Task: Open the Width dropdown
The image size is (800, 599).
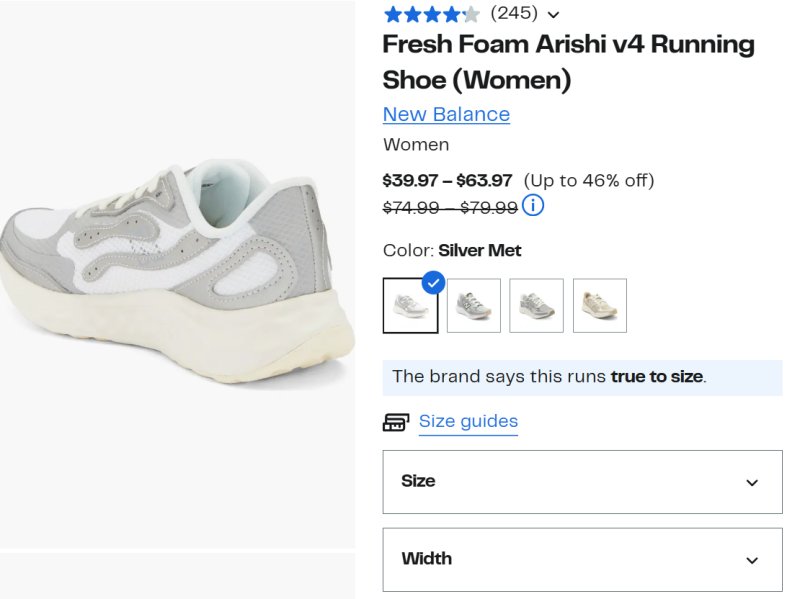Action: 582,560
